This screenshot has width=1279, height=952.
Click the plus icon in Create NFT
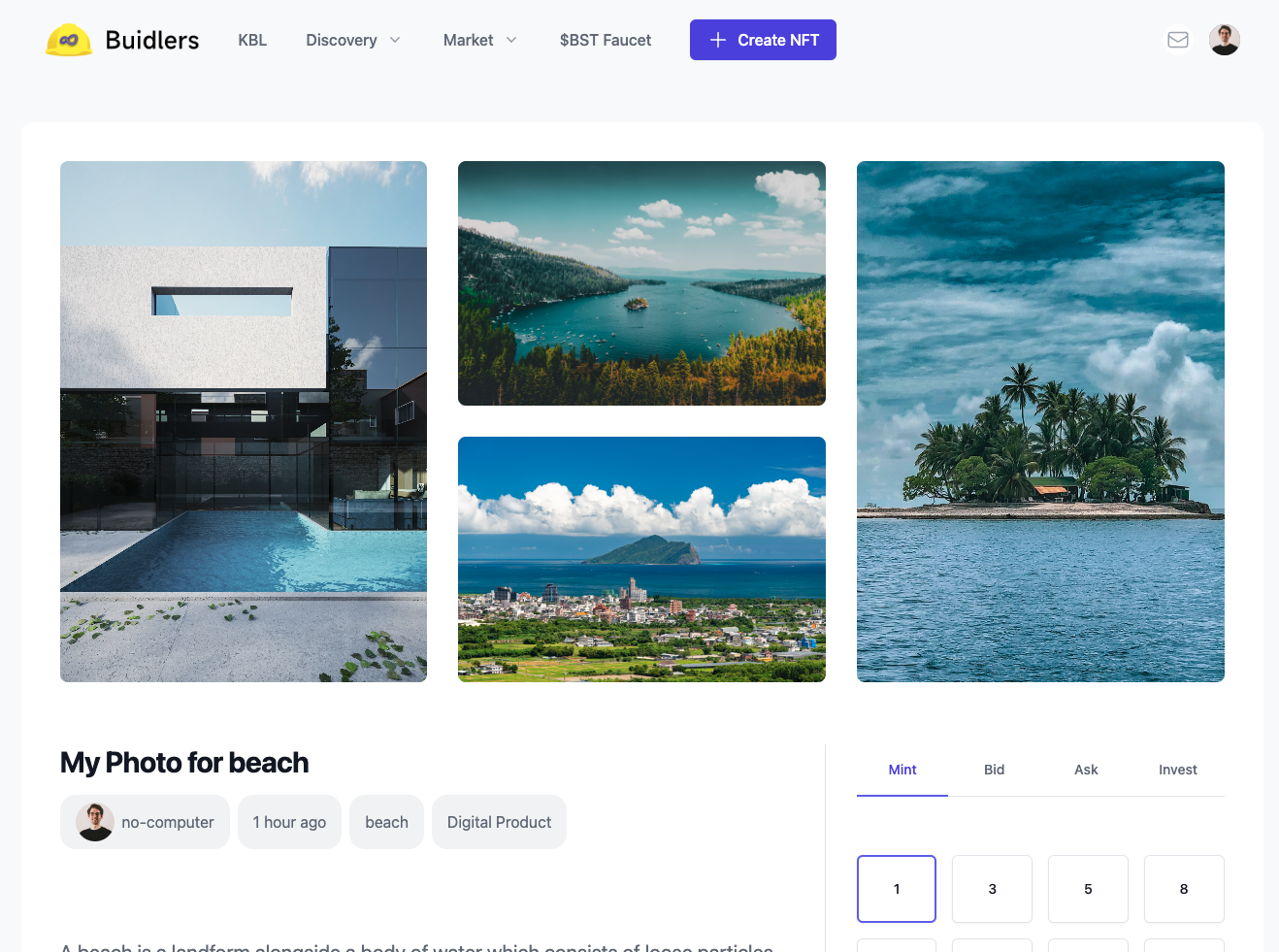(x=718, y=40)
